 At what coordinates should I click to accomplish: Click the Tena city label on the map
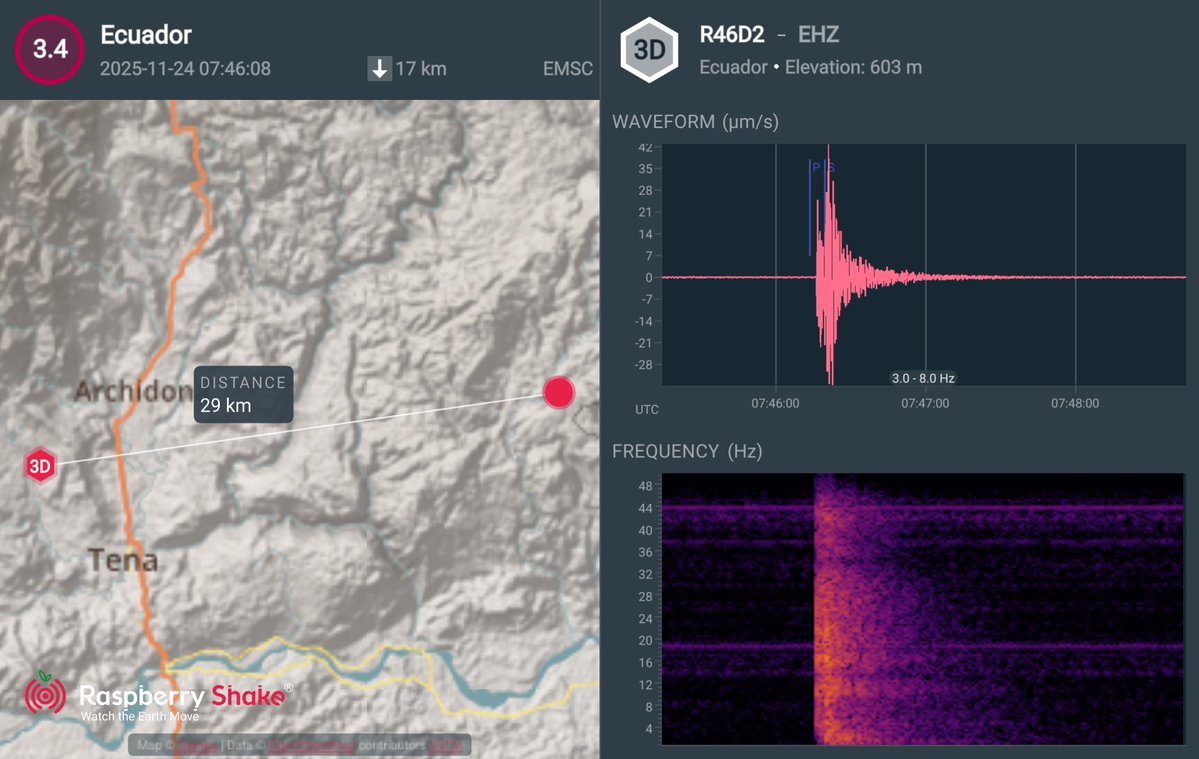[x=123, y=560]
